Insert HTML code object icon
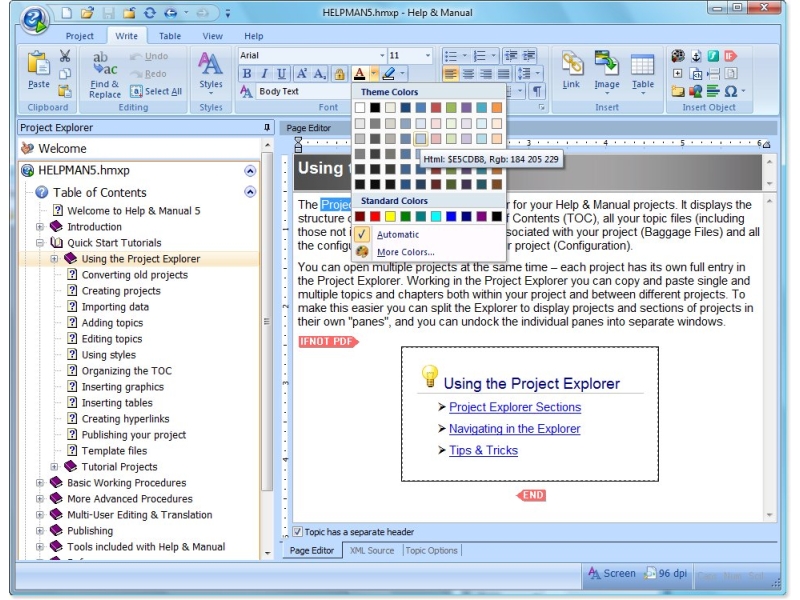Screen dimensions: 800x600 pos(696,74)
